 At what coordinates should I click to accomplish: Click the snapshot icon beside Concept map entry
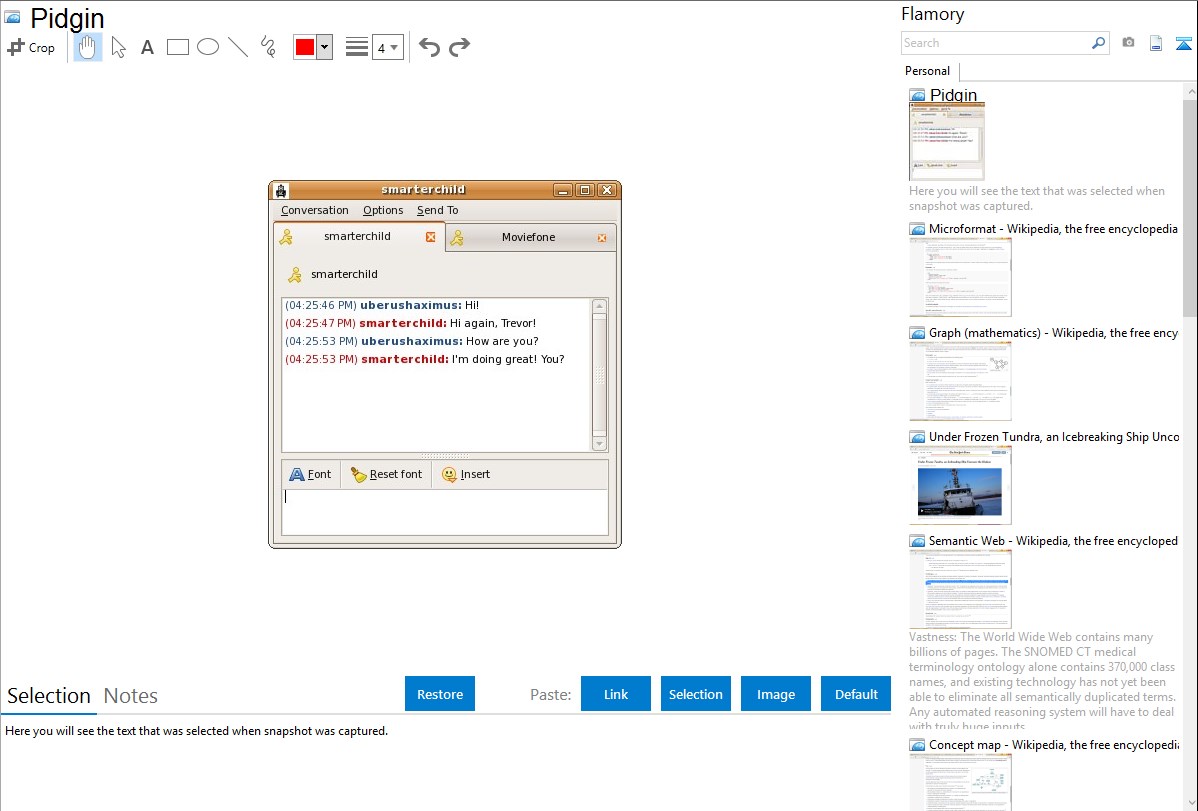tap(917, 745)
